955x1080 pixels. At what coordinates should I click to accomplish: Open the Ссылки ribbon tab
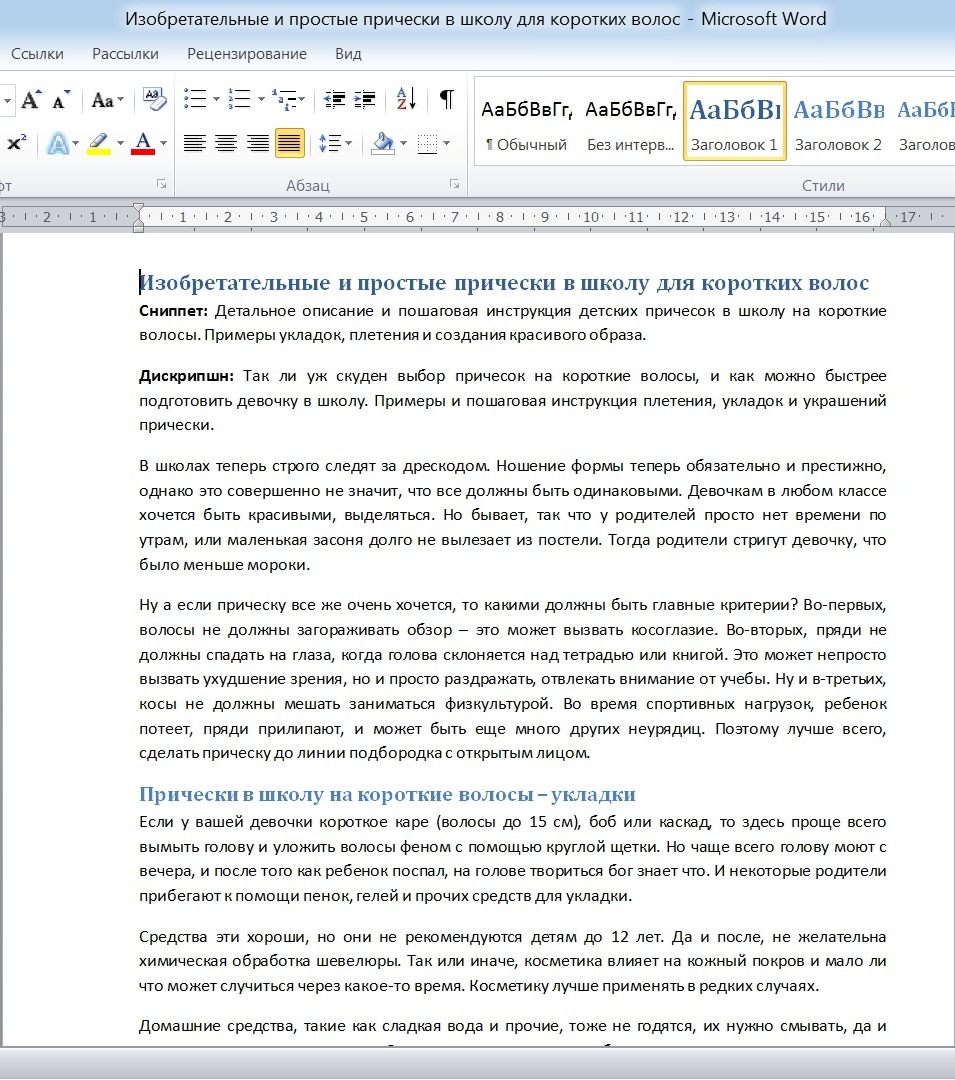37,54
